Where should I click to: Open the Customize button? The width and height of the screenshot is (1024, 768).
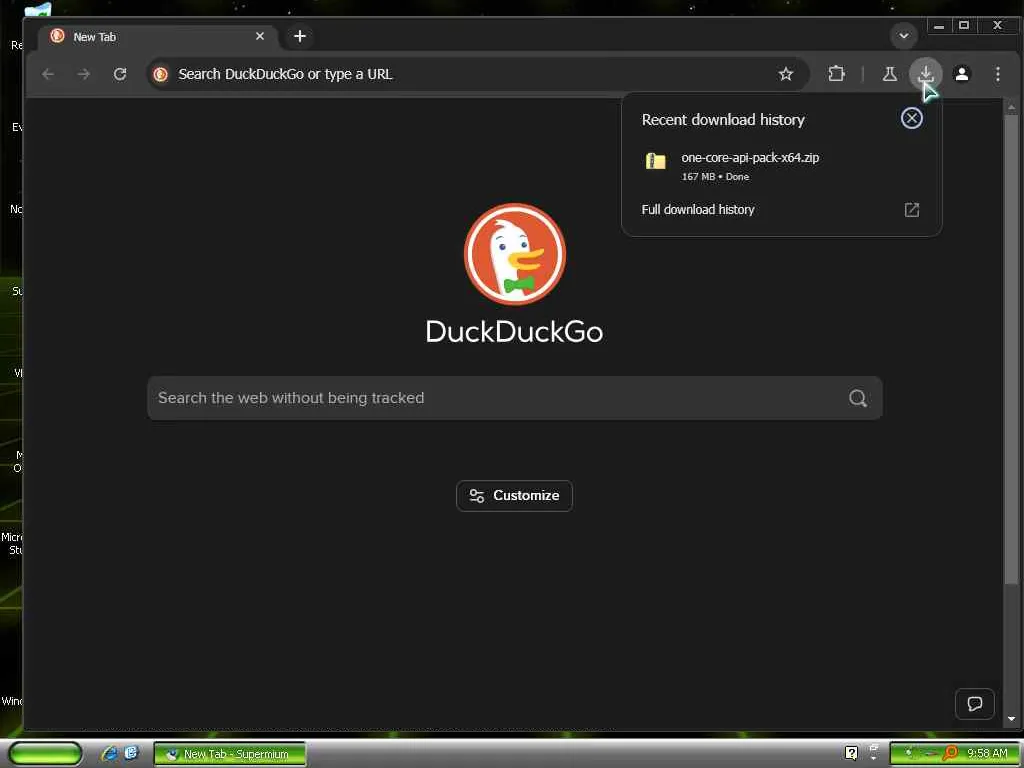515,496
